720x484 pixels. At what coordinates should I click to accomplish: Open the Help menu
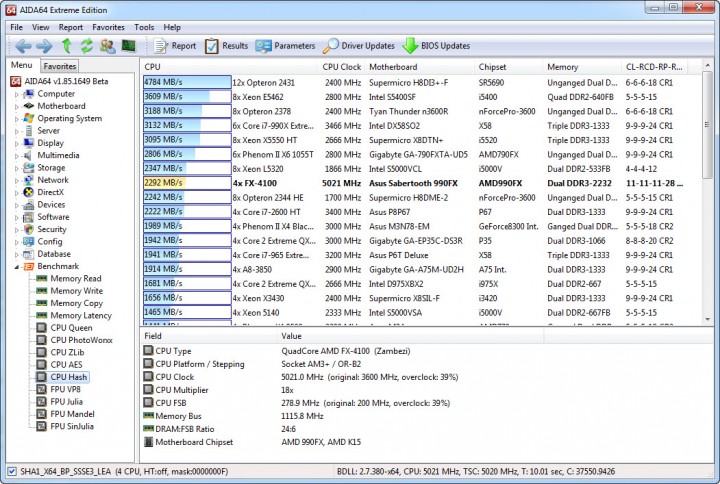pyautogui.click(x=172, y=28)
